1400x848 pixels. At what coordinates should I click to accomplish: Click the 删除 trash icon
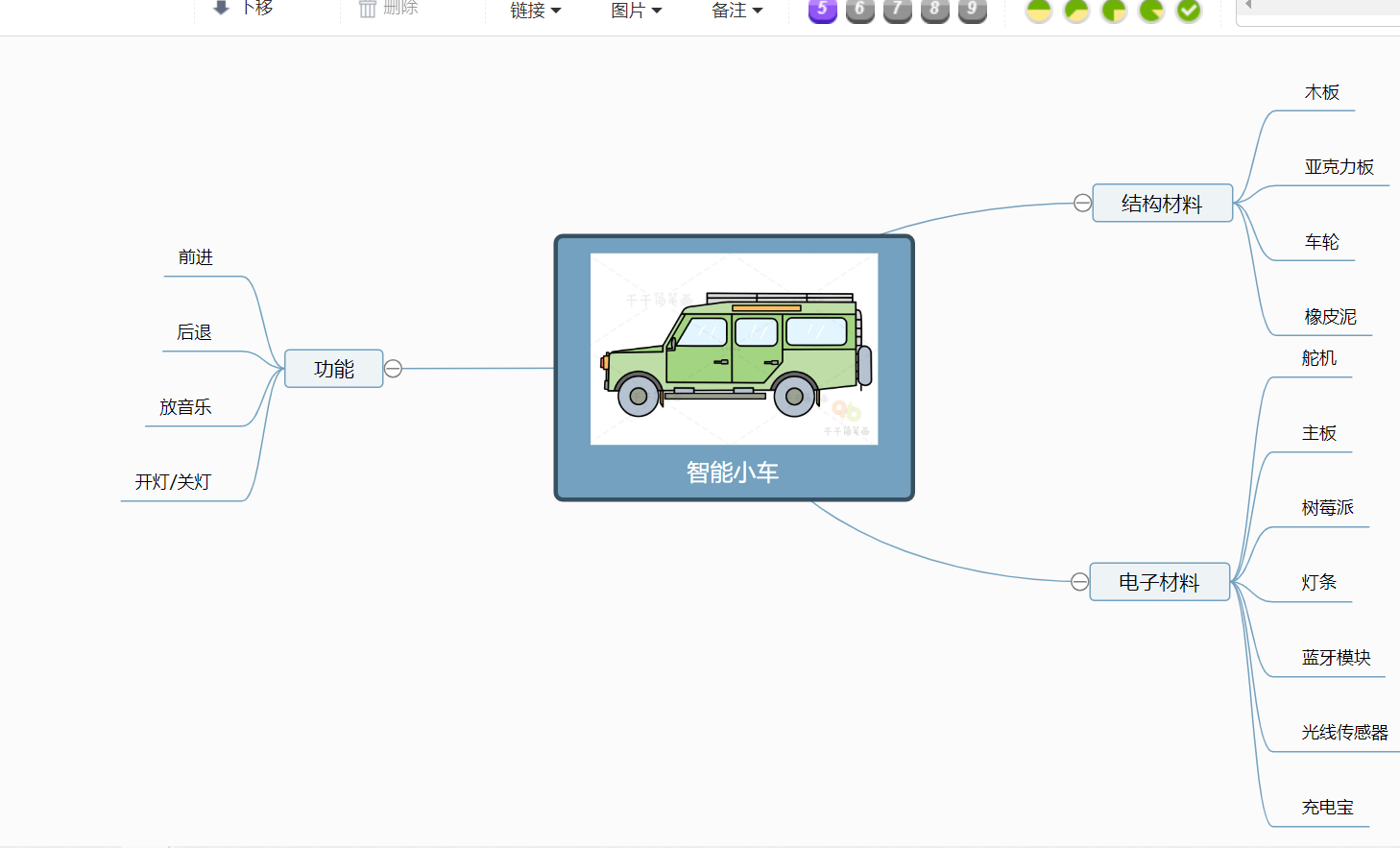click(x=367, y=8)
